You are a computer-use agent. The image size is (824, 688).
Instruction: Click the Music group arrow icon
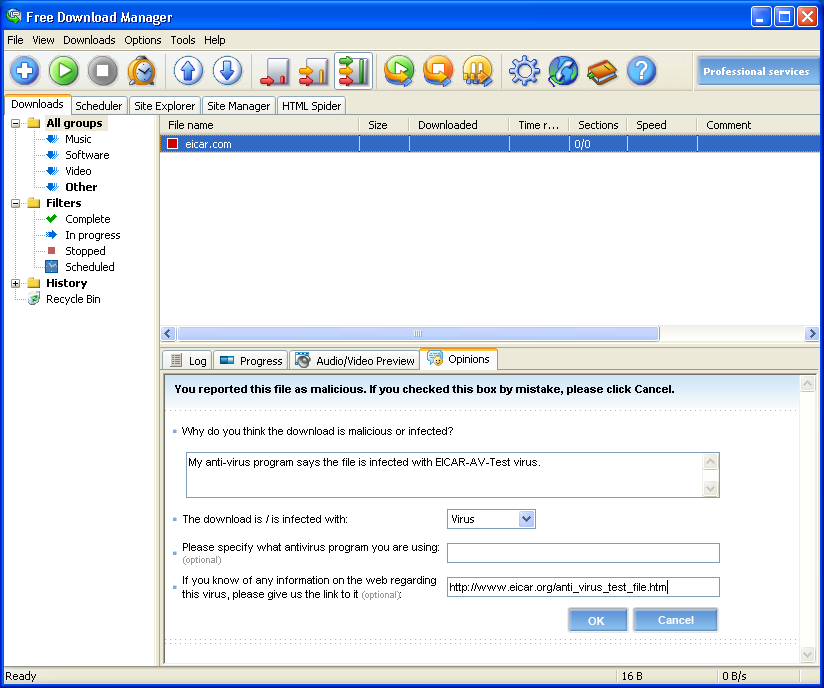click(x=52, y=139)
